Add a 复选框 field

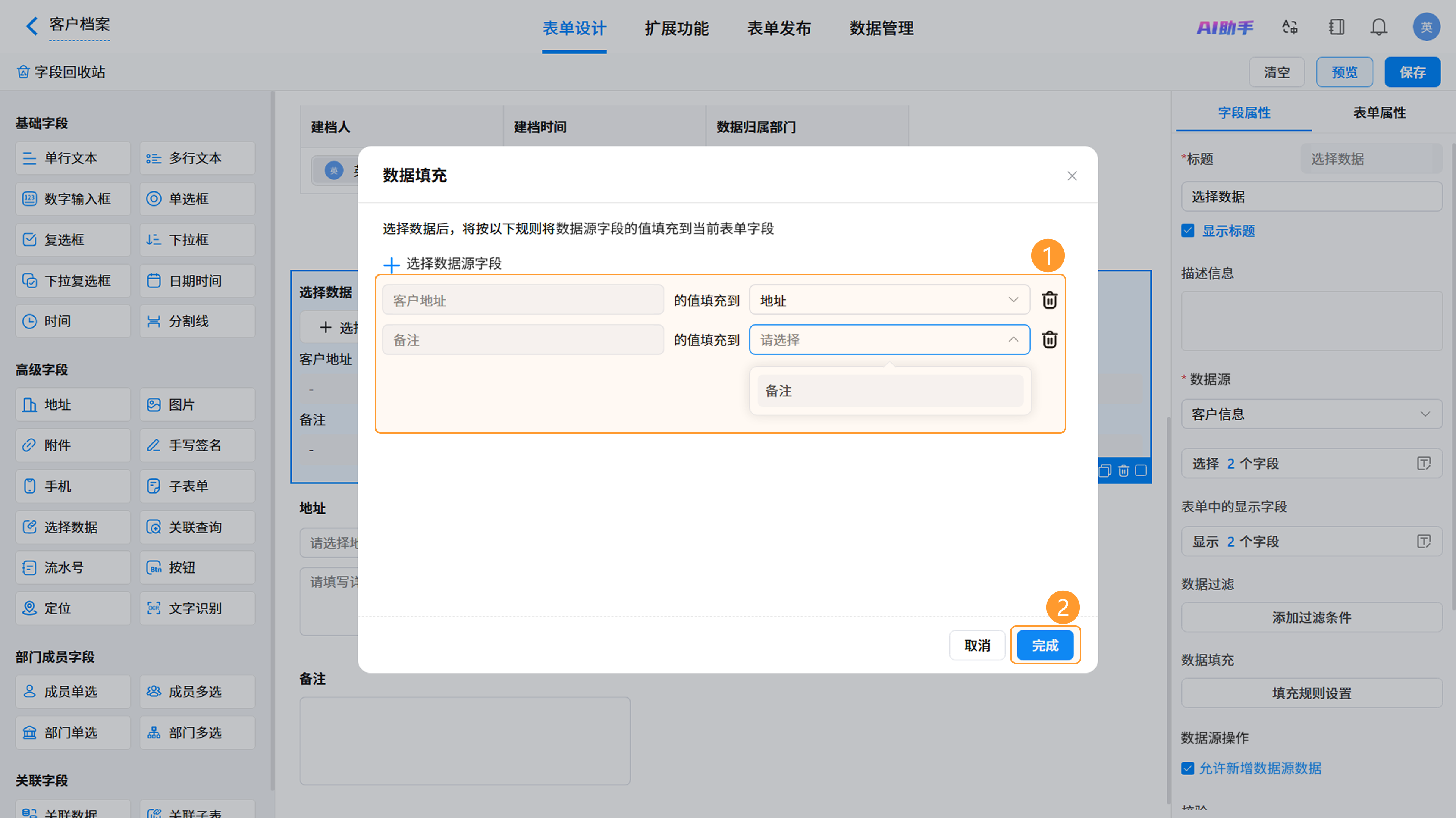pos(73,240)
